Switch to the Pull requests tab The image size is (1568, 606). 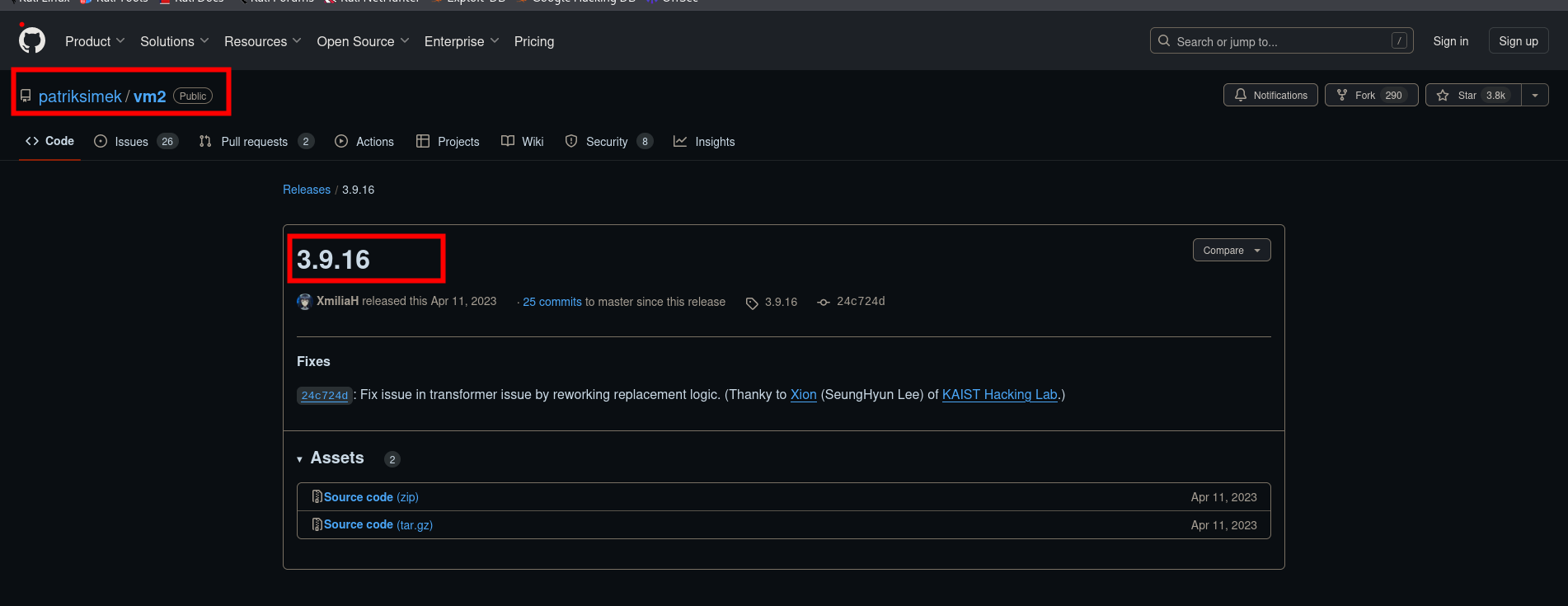click(256, 142)
